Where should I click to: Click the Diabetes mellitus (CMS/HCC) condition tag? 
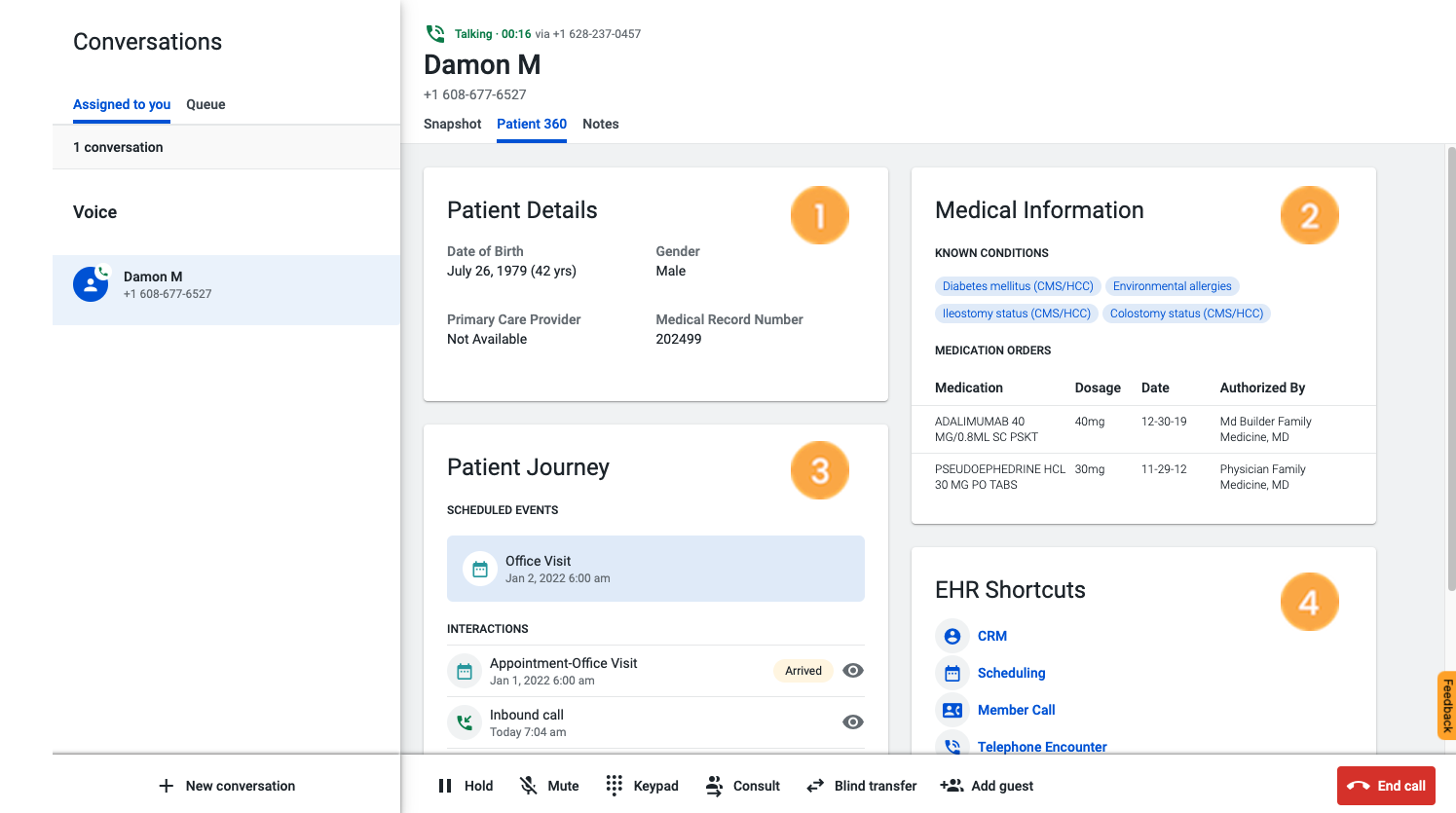click(x=1018, y=286)
